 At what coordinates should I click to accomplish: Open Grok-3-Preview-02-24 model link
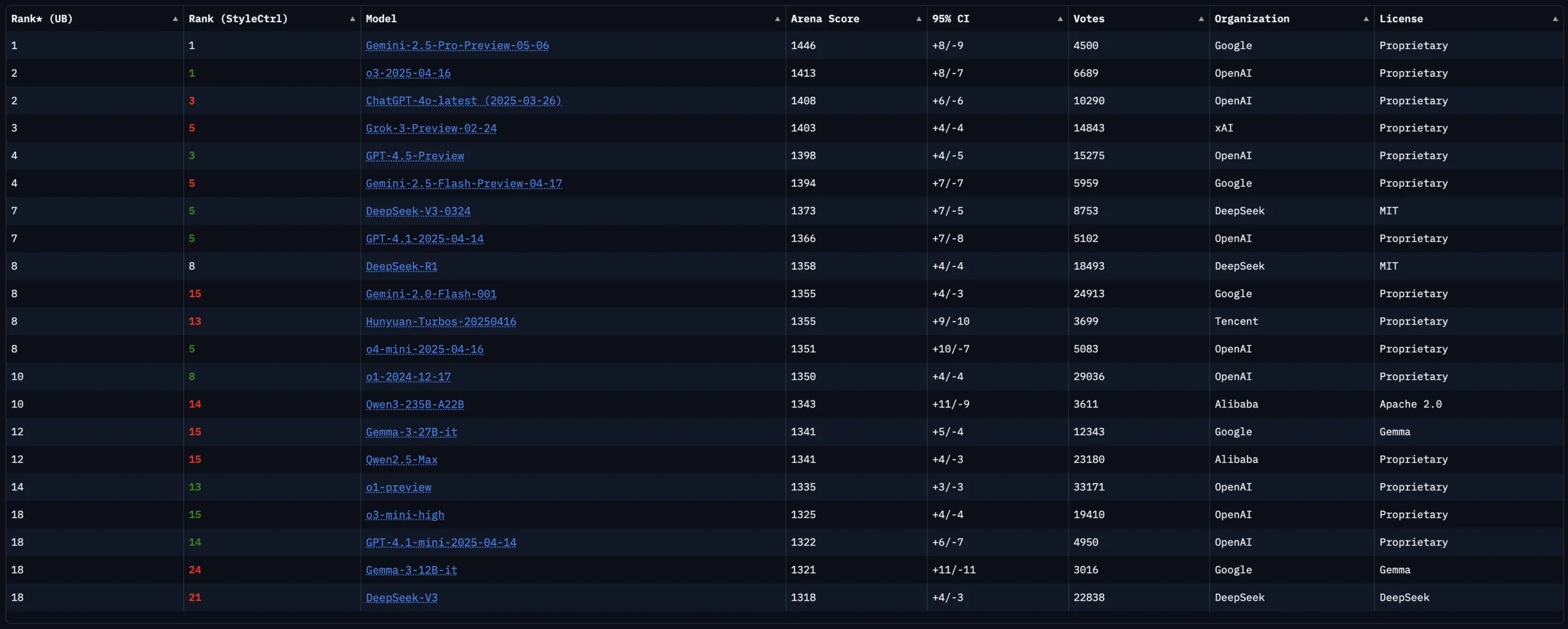431,128
